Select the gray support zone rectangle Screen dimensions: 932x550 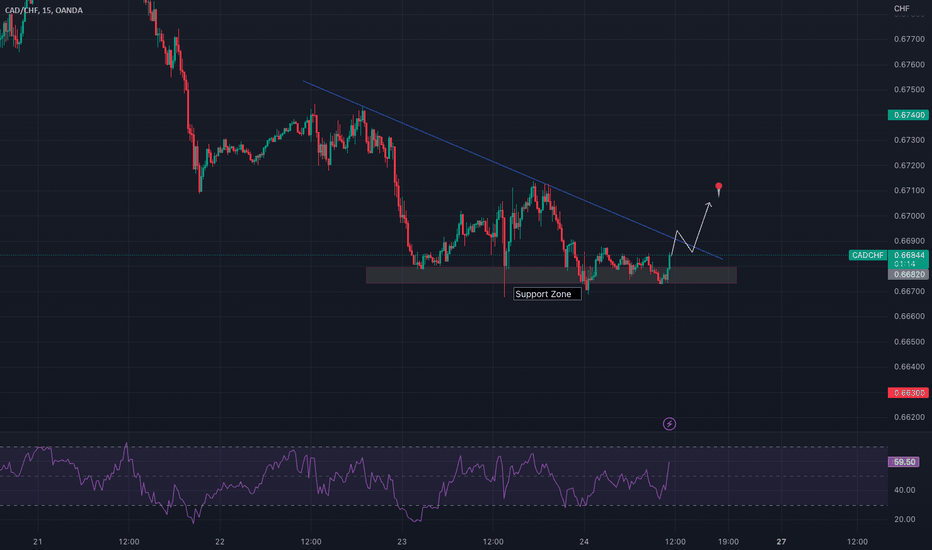[551, 275]
